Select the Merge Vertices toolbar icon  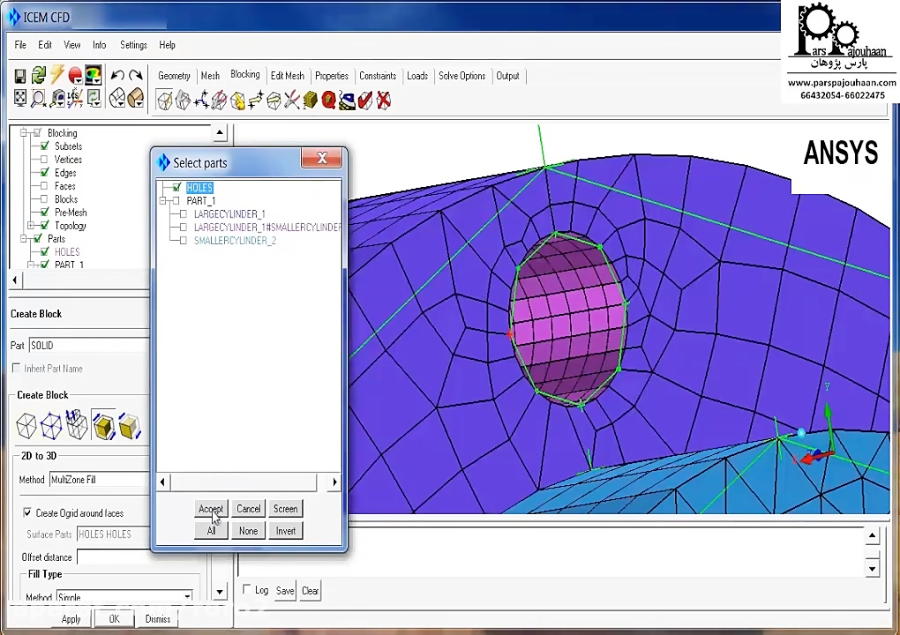[201, 100]
